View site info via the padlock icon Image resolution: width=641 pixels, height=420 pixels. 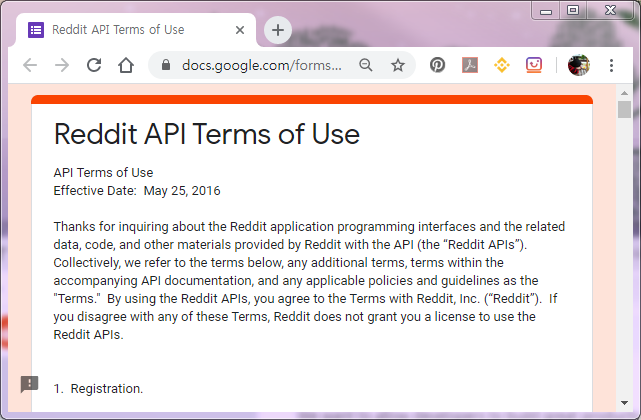tap(166, 65)
